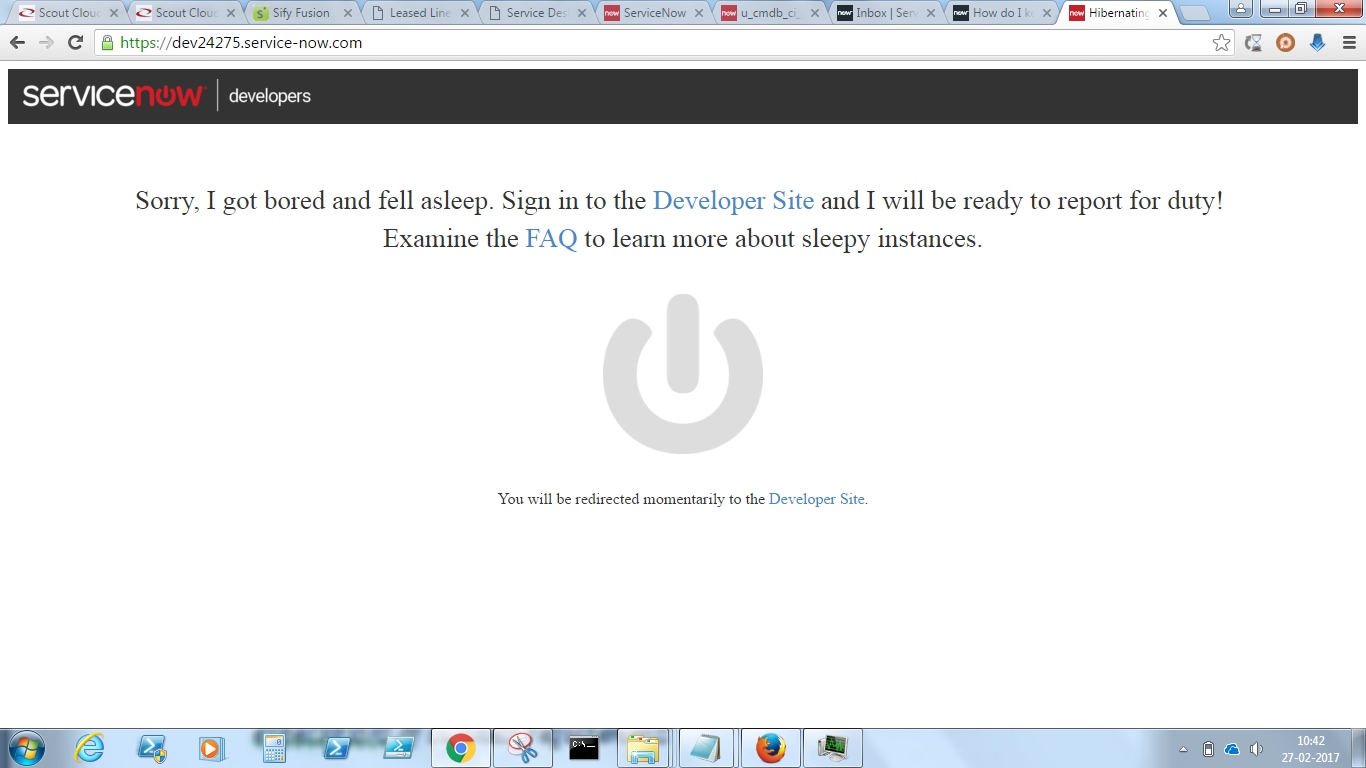The height and width of the screenshot is (768, 1366).
Task: Switch to the u_cmdb_ci tab
Action: pos(770,13)
